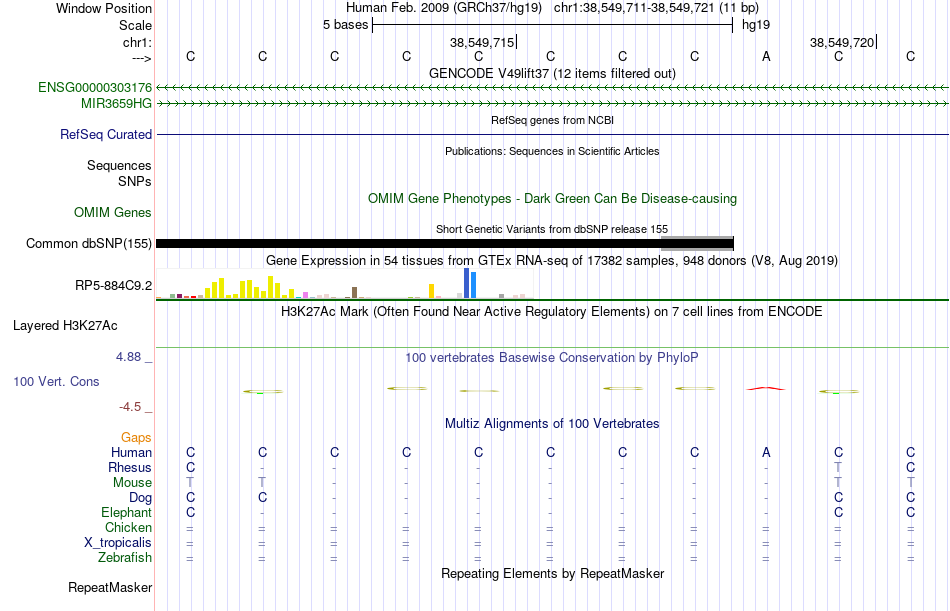Click the 5 bases scale bar text

point(345,25)
